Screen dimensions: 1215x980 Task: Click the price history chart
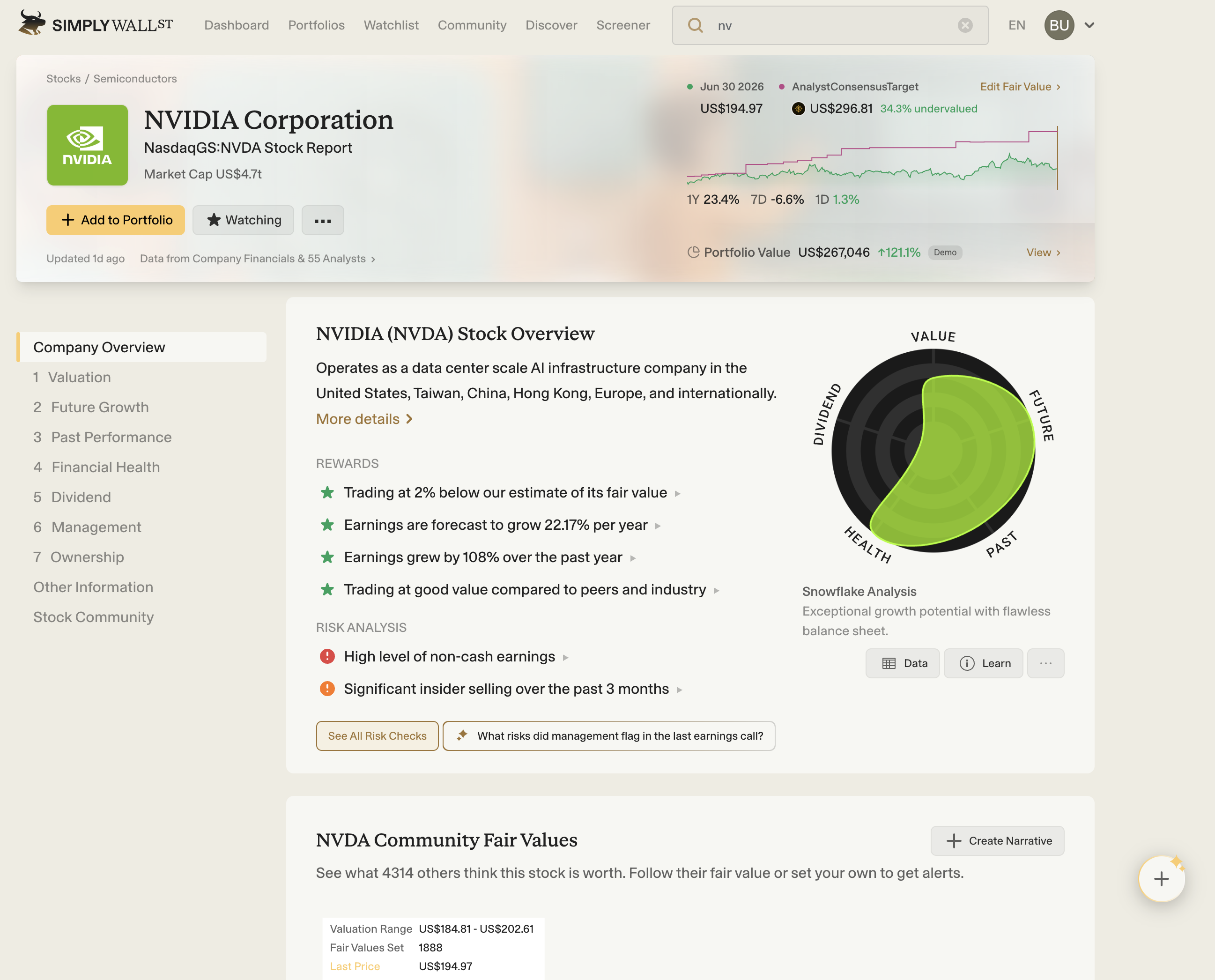point(872,157)
